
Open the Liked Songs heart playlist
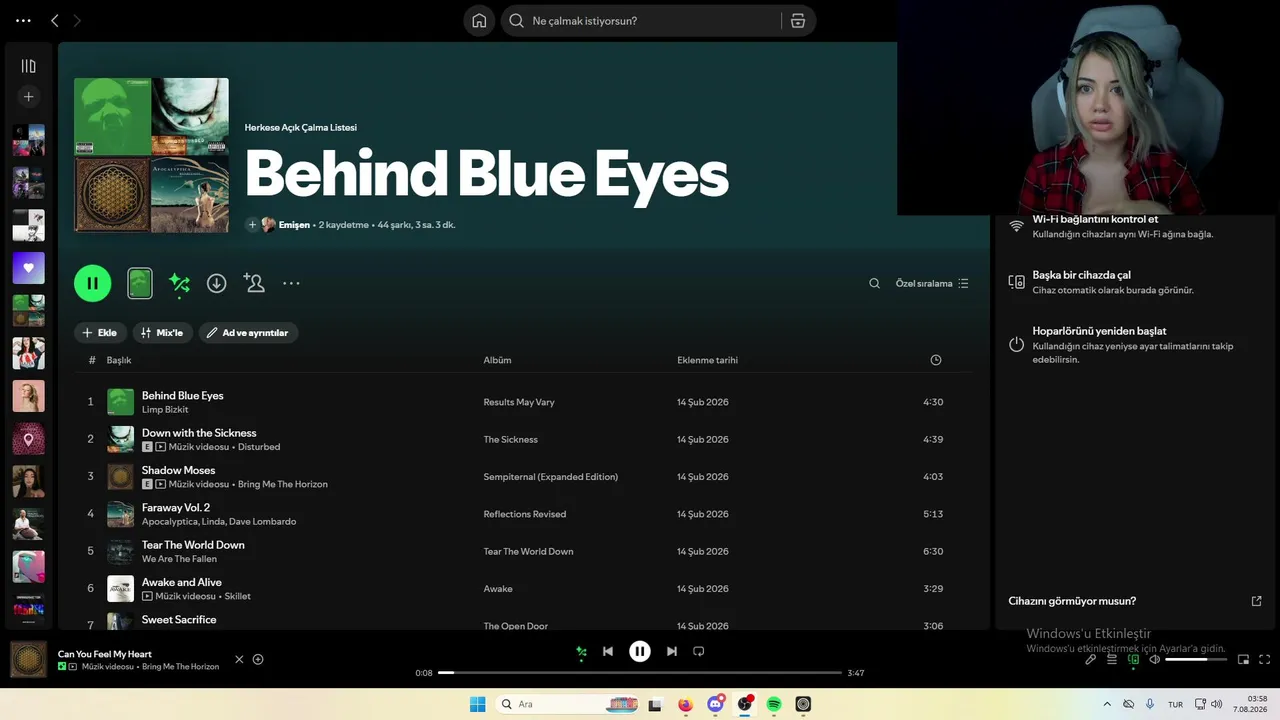[x=28, y=268]
